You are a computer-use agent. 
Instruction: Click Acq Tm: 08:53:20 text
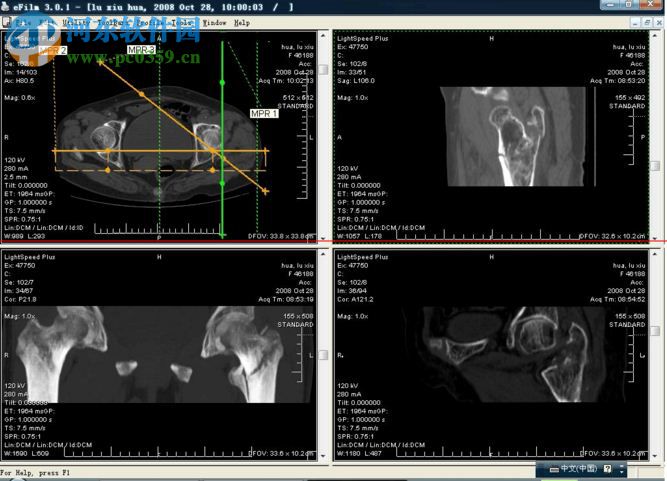click(618, 81)
